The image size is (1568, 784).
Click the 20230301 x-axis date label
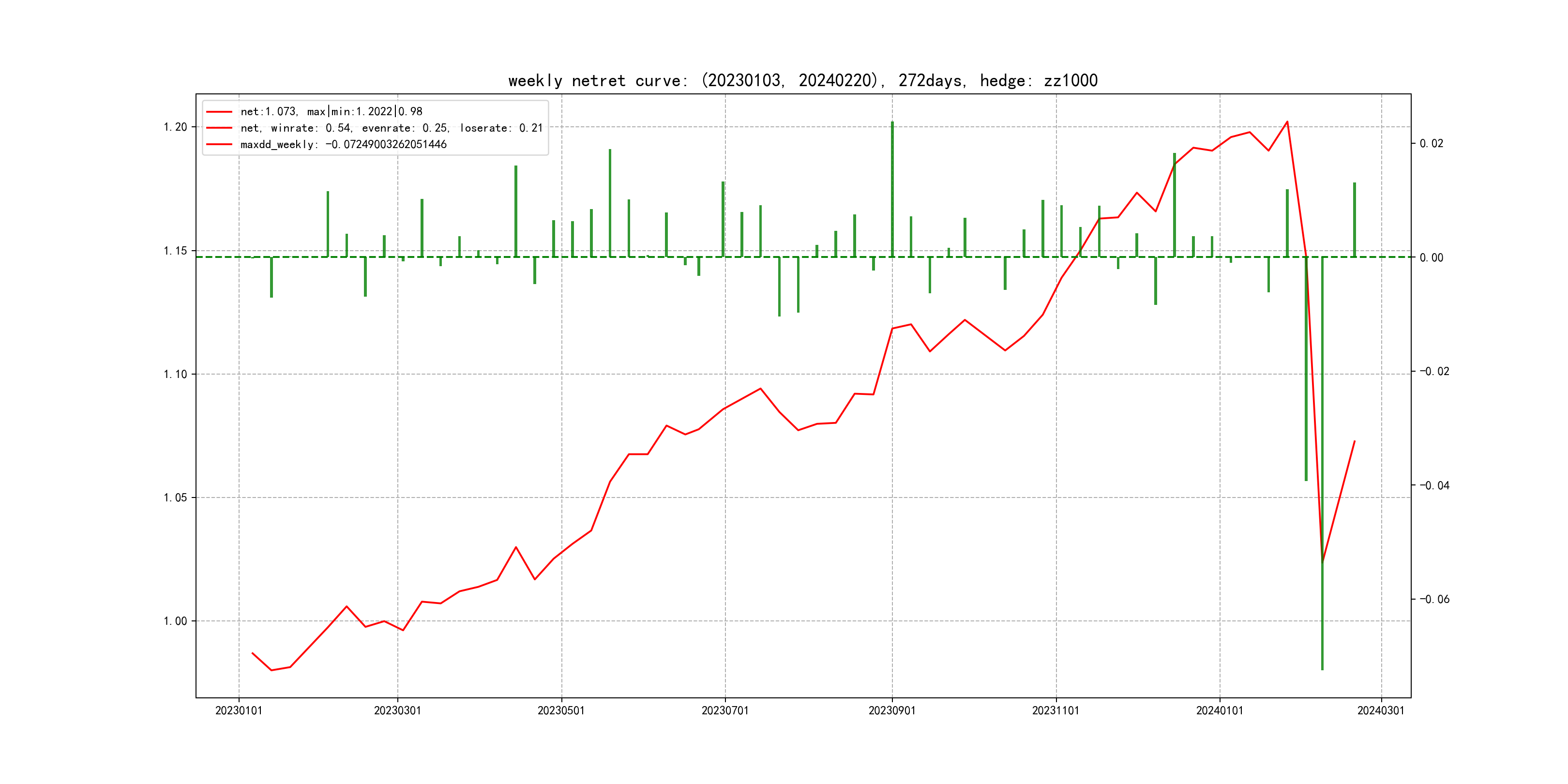(x=397, y=710)
